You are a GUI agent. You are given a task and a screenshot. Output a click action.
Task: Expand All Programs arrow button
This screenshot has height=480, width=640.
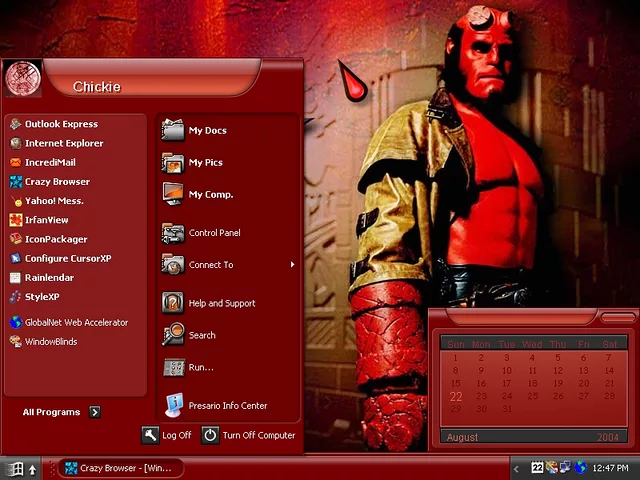point(95,412)
